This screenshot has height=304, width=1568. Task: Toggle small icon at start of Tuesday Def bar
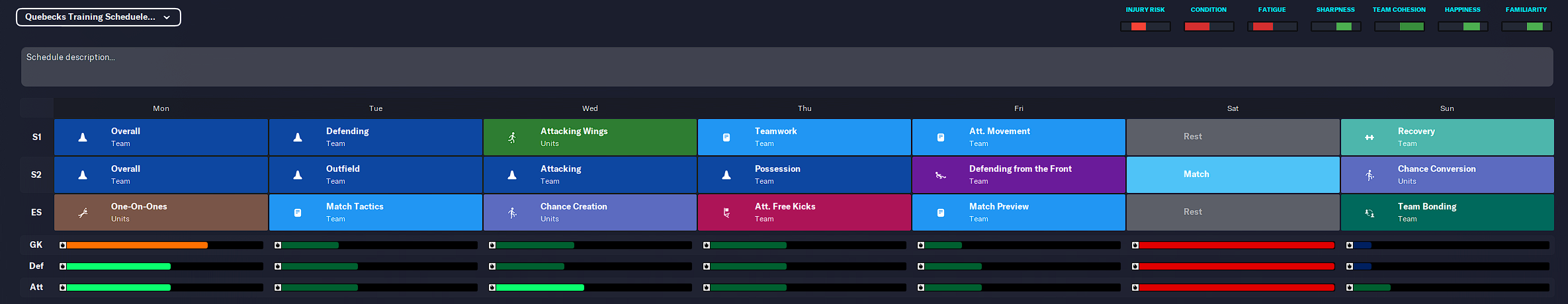click(278, 266)
